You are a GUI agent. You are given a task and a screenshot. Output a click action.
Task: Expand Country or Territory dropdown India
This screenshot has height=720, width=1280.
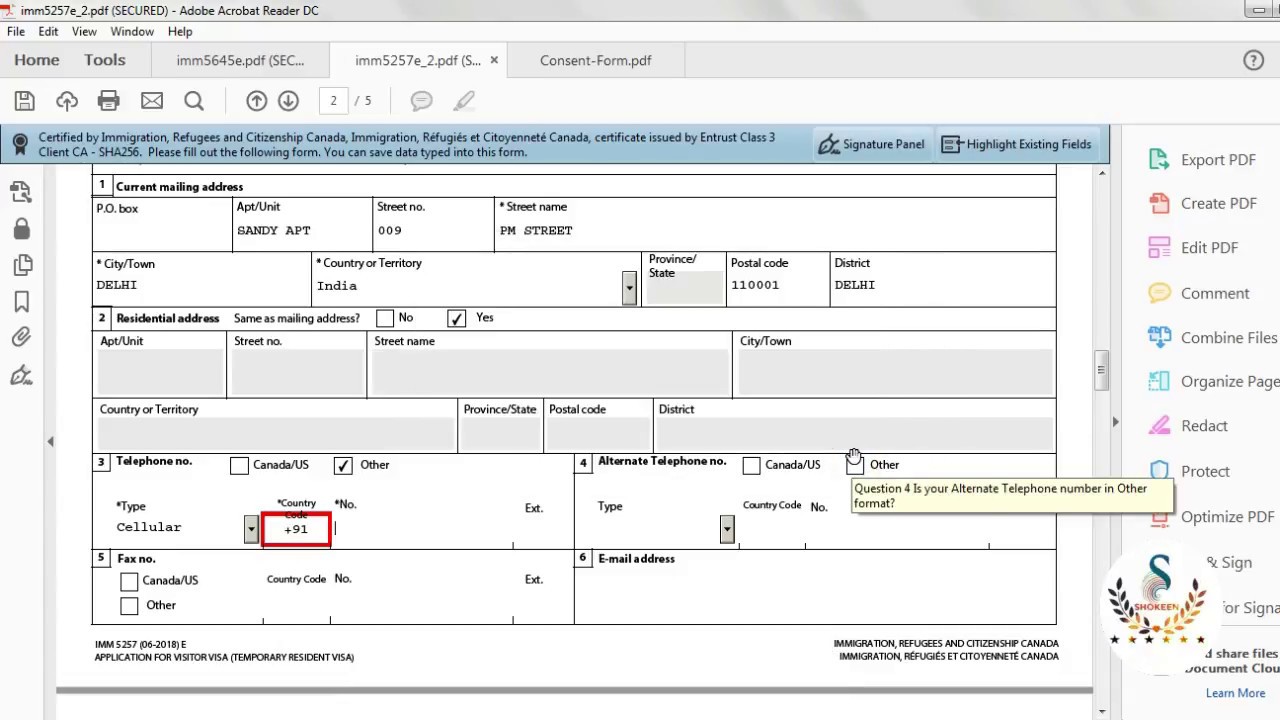coord(629,288)
